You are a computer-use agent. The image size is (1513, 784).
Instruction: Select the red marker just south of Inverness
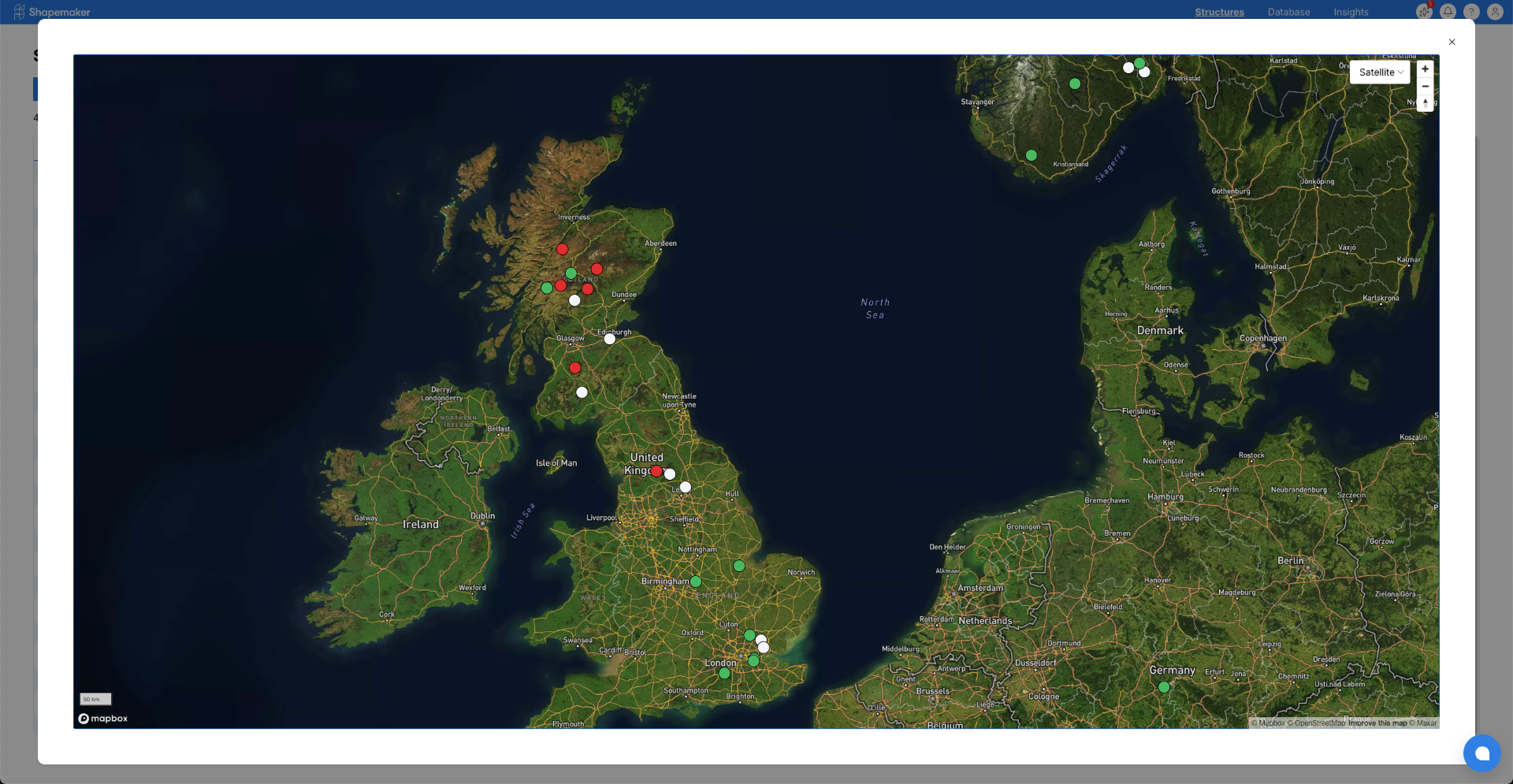(x=562, y=249)
